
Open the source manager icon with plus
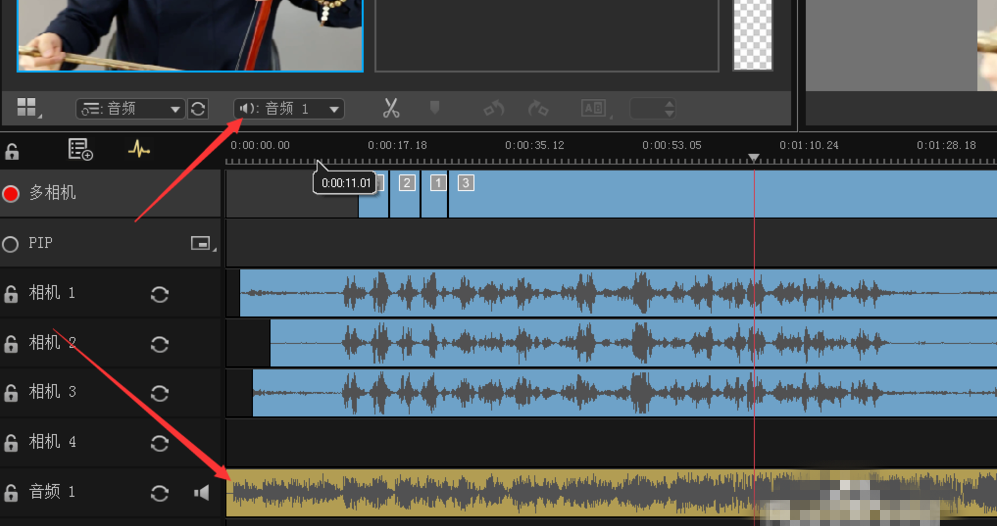click(x=80, y=150)
